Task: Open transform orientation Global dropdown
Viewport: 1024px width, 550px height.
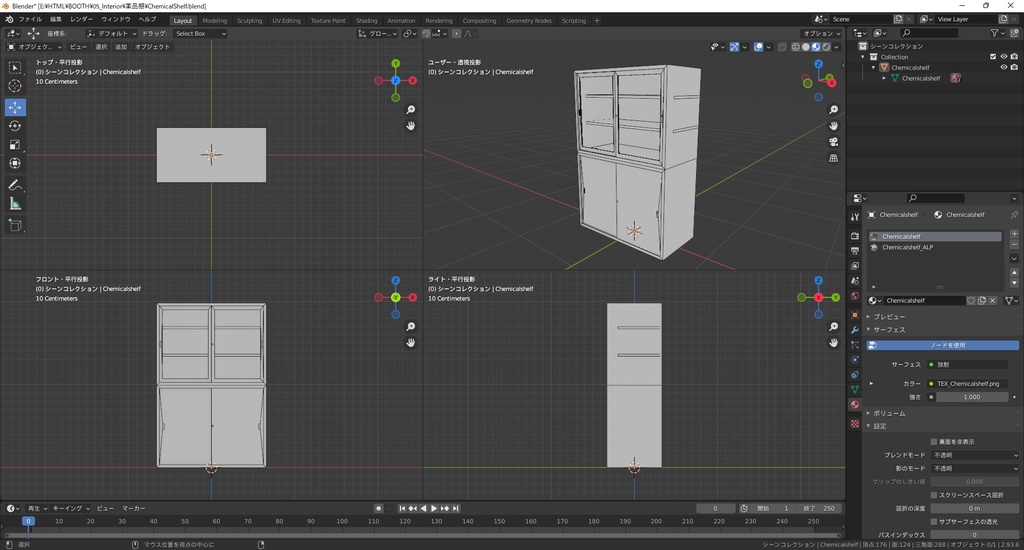Action: point(377,33)
